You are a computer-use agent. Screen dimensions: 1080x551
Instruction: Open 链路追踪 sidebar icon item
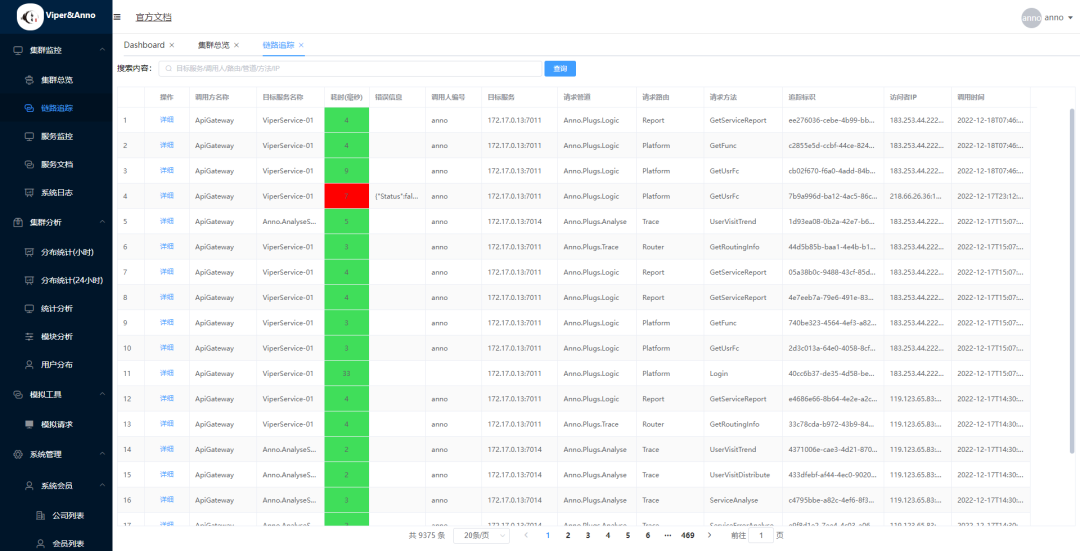click(56, 108)
